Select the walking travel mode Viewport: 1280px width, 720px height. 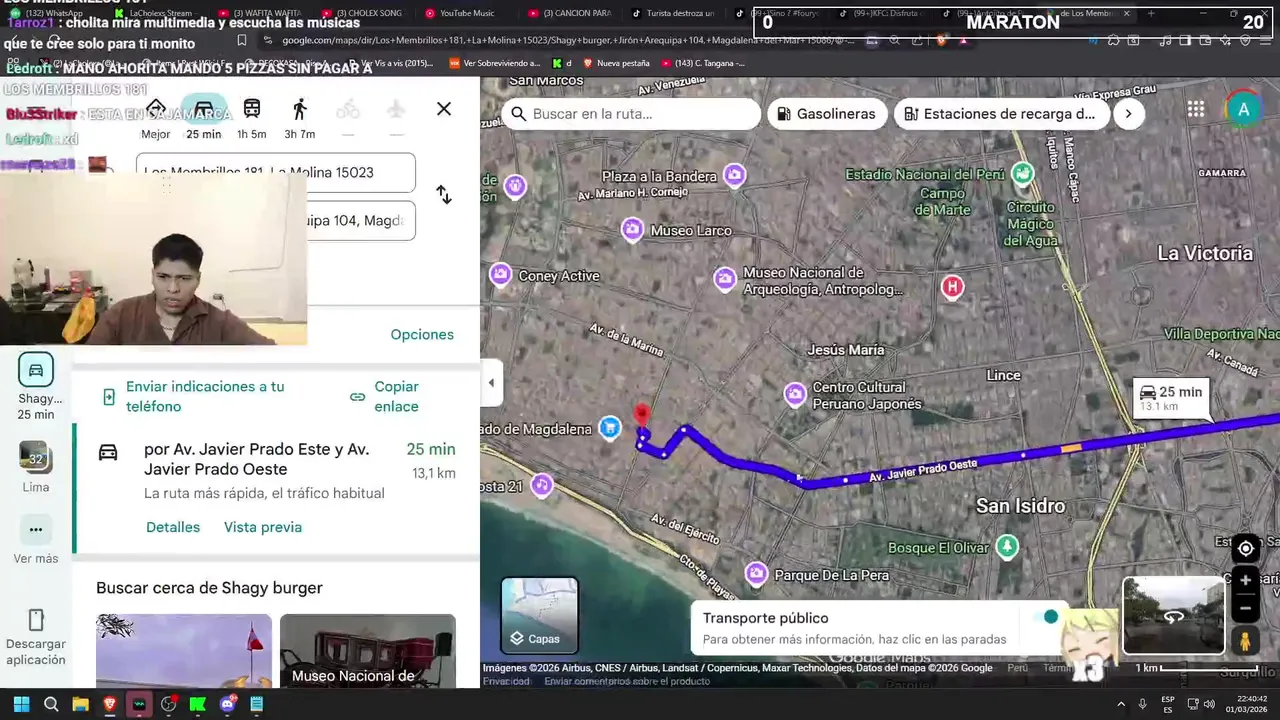(300, 117)
